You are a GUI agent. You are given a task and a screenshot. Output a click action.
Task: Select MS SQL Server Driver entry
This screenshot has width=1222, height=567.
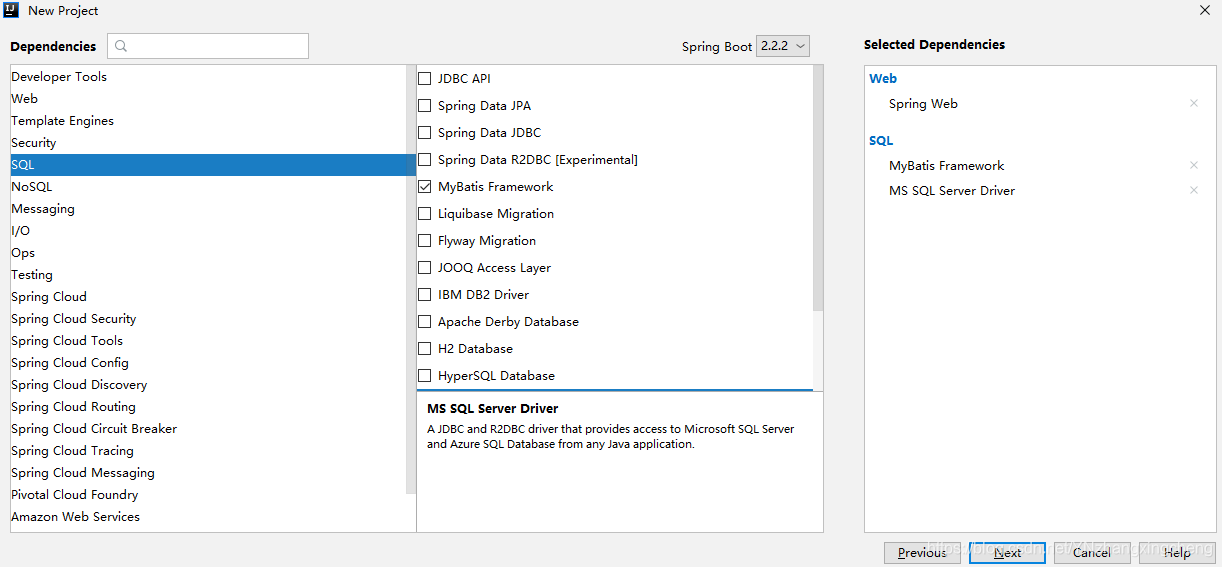pos(952,190)
